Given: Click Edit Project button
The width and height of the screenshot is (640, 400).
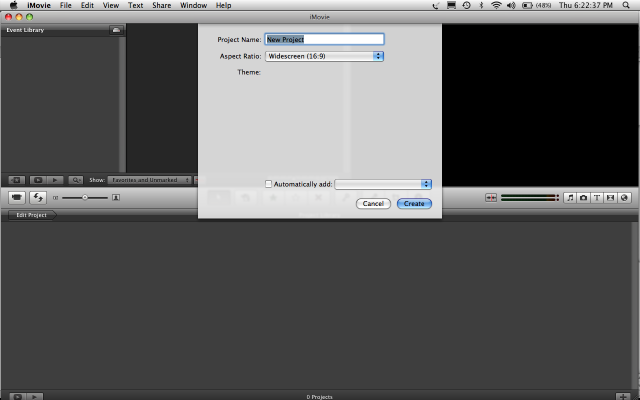Looking at the screenshot, I should point(32,215).
